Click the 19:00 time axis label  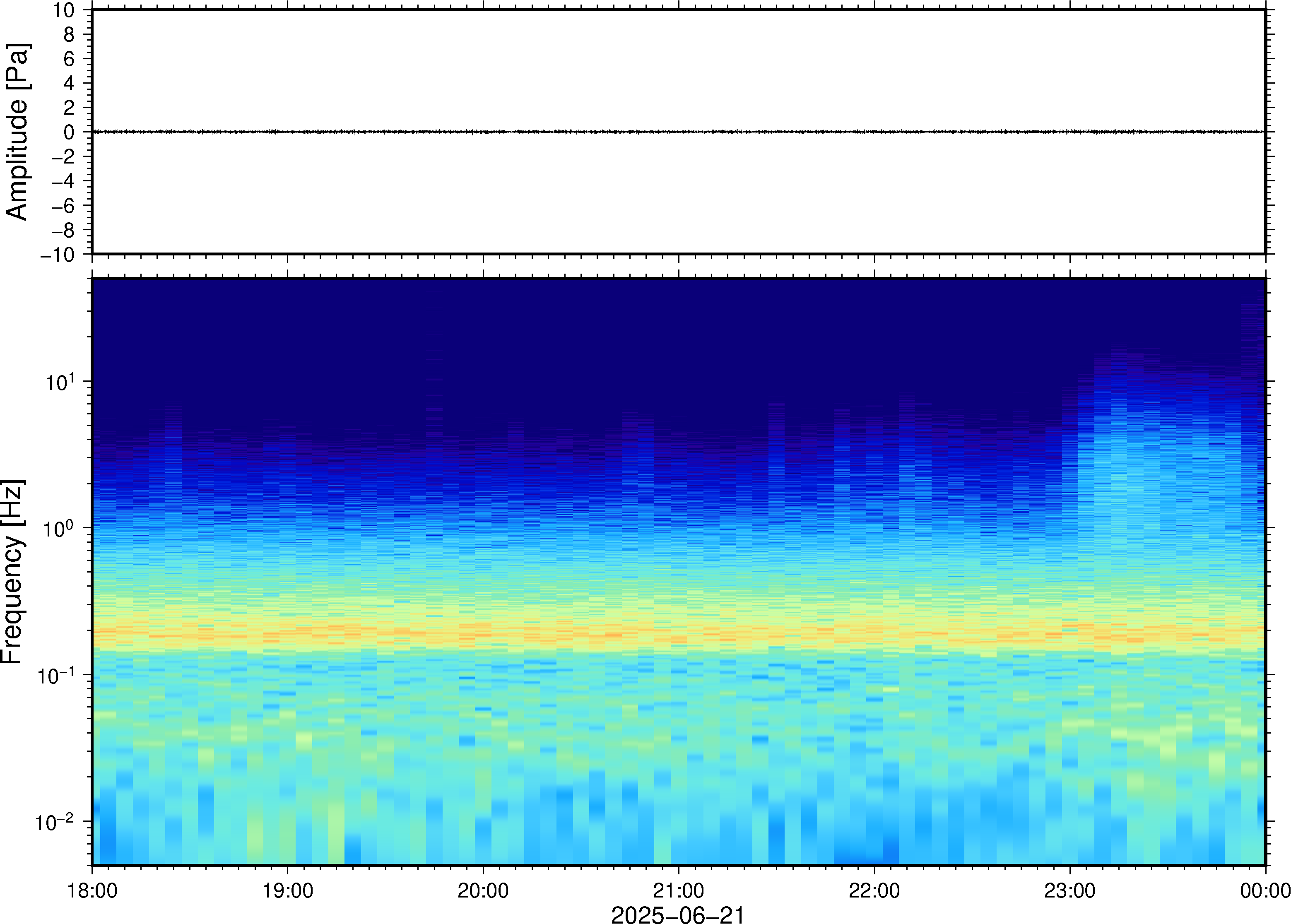pos(287,890)
